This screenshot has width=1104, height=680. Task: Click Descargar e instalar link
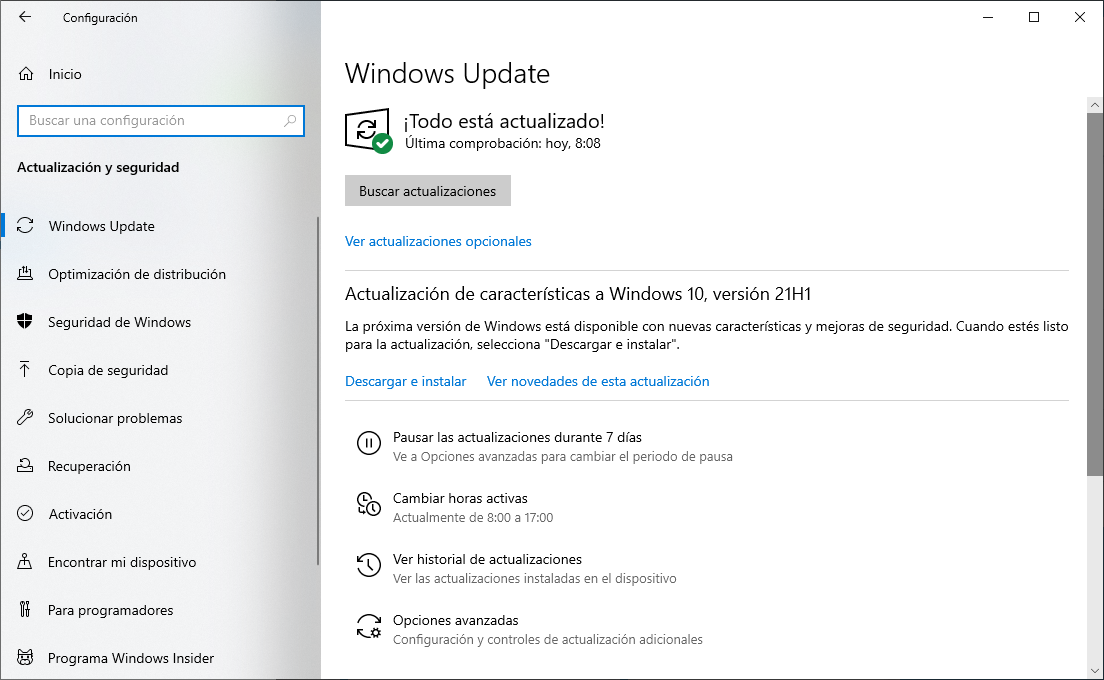[406, 382]
